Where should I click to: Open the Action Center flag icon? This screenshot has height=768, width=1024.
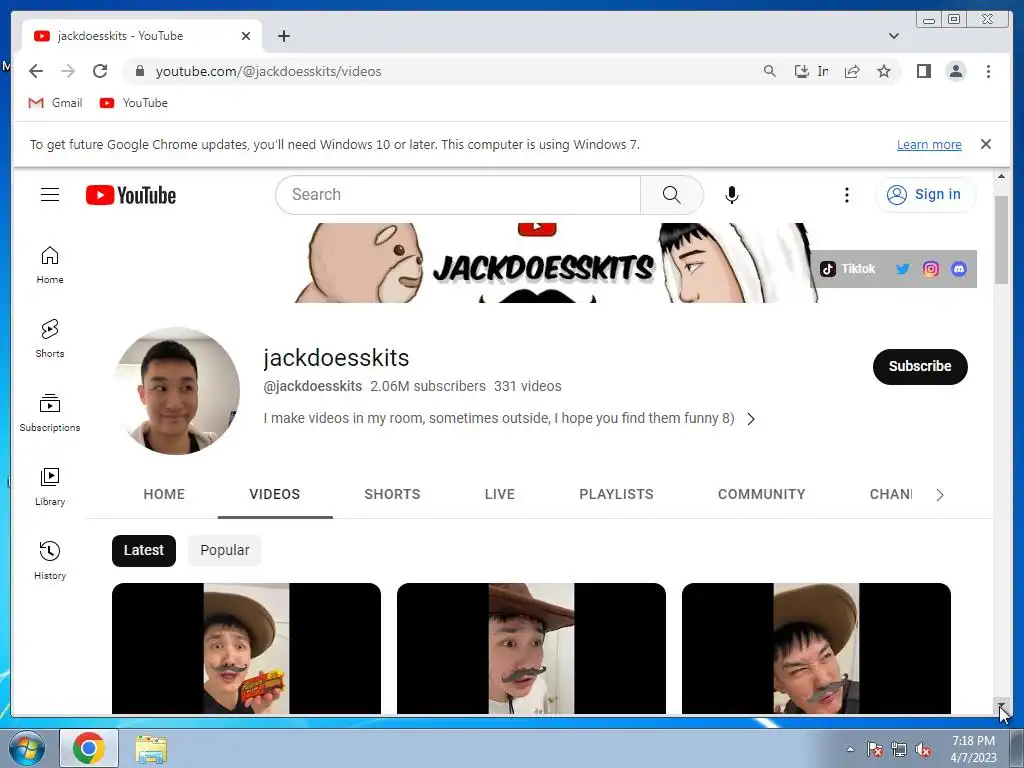point(875,750)
